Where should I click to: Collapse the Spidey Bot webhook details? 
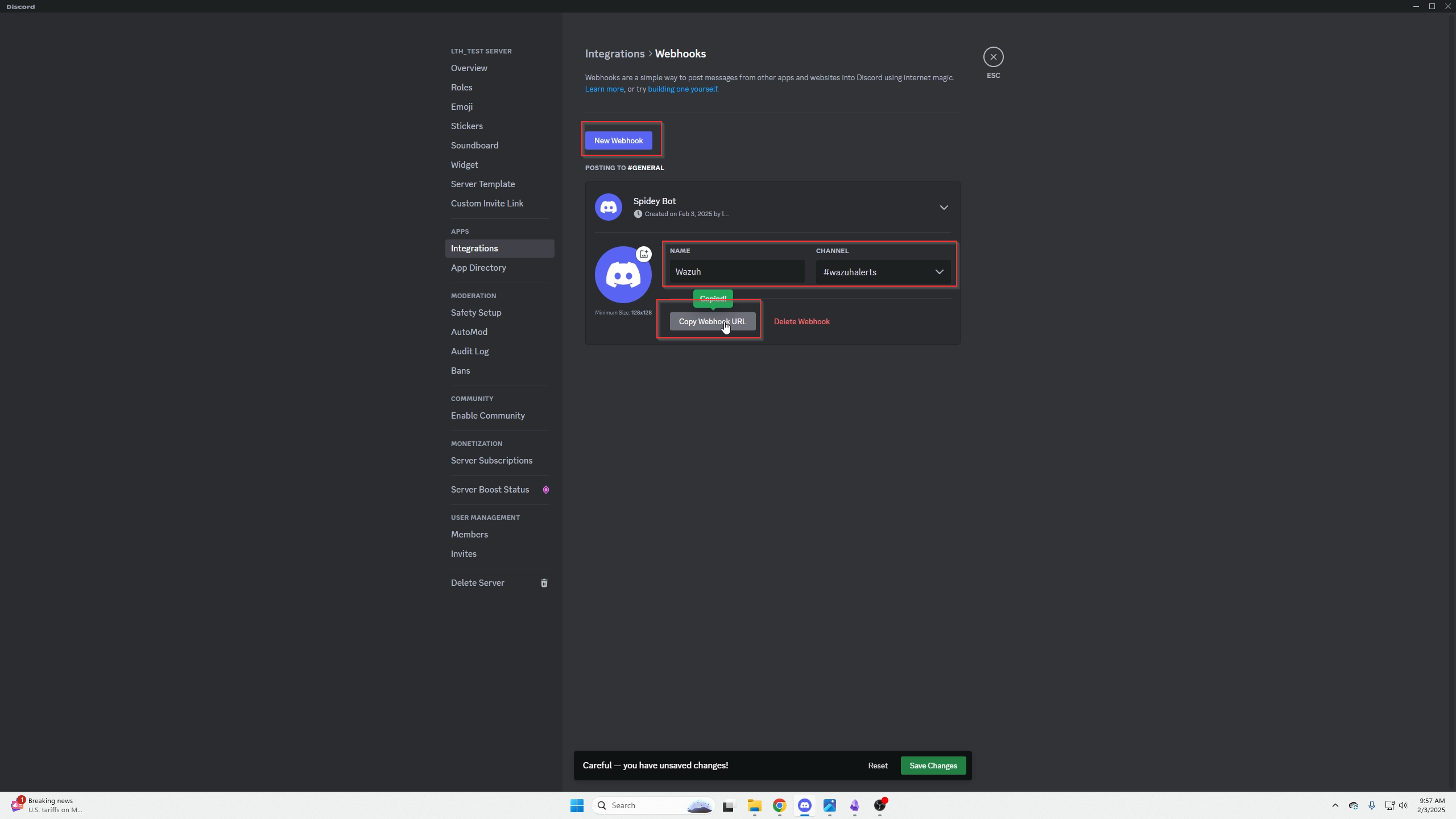pos(944,207)
